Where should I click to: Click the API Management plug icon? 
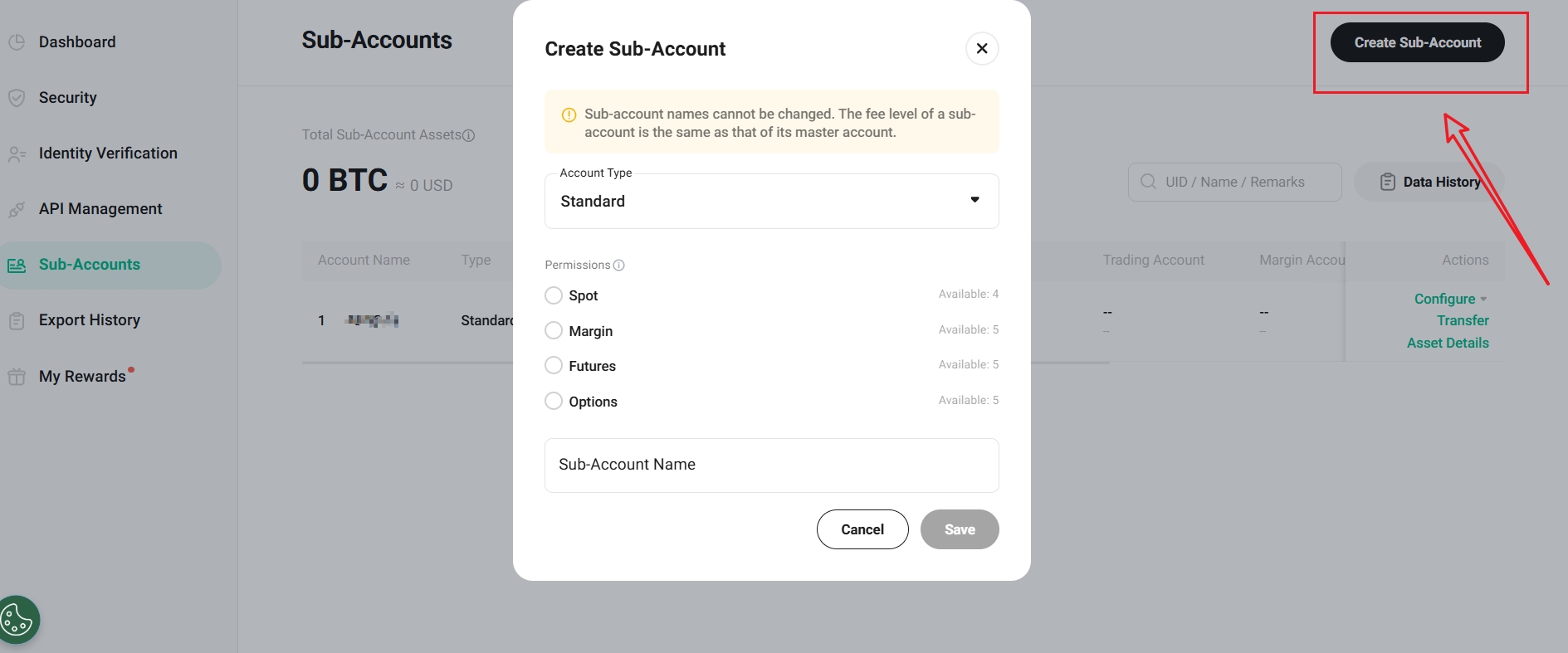17,210
